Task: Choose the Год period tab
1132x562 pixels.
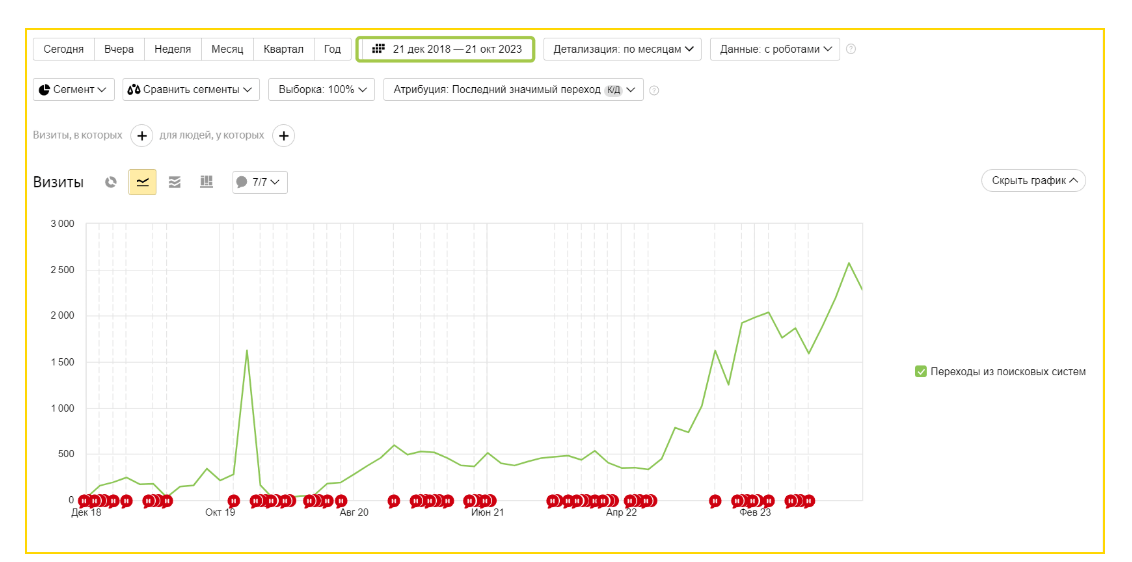Action: (332, 50)
